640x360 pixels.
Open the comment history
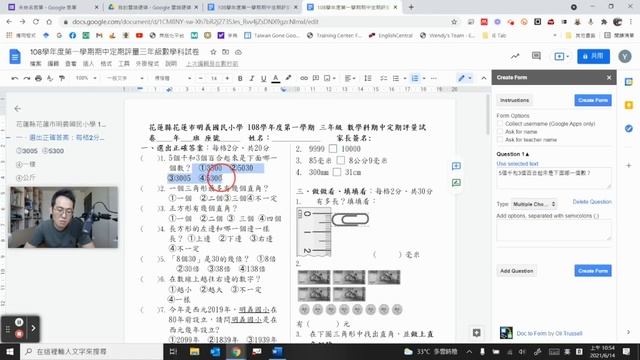pos(536,56)
